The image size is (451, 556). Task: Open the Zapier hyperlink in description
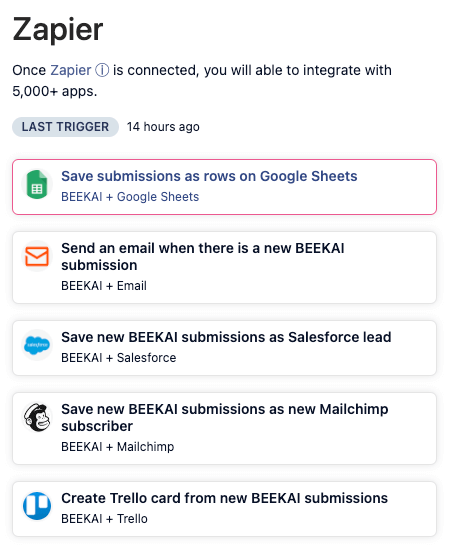point(71,70)
